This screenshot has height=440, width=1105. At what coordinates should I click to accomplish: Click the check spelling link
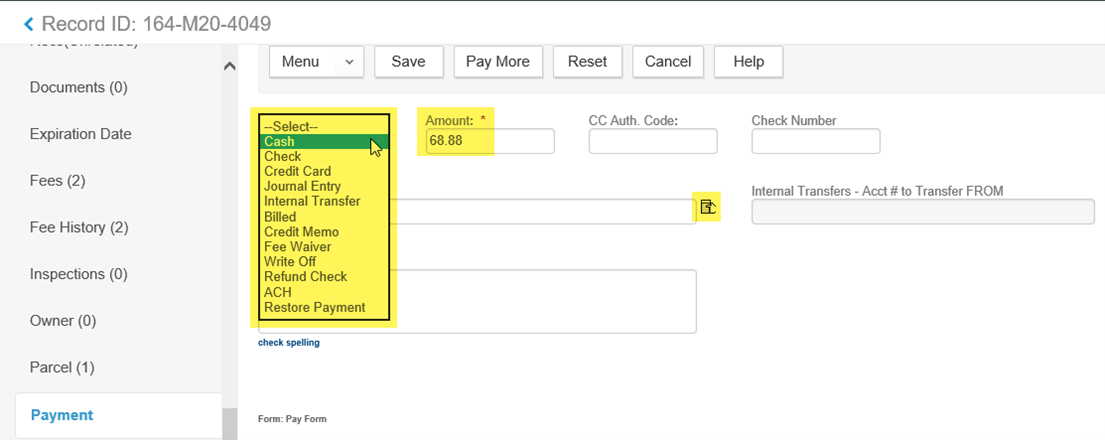click(x=288, y=343)
